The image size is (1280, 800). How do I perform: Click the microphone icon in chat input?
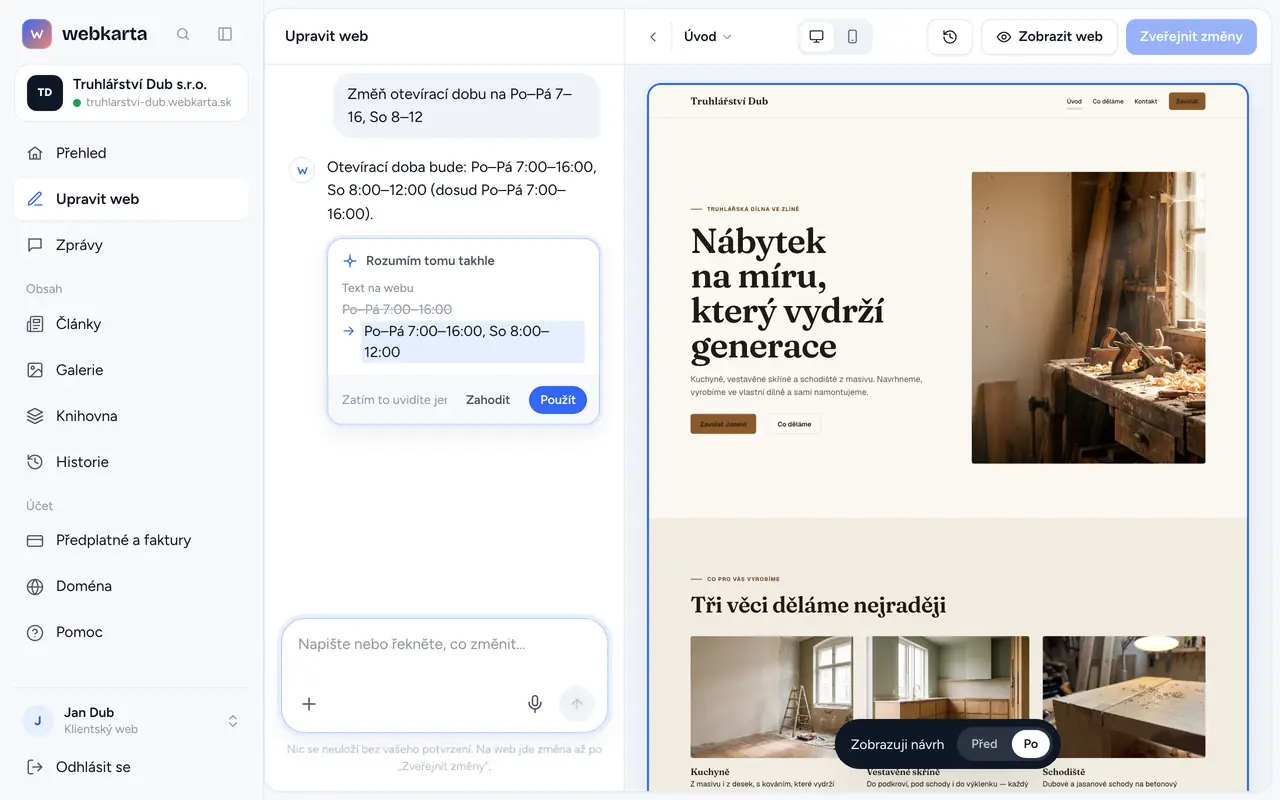535,704
